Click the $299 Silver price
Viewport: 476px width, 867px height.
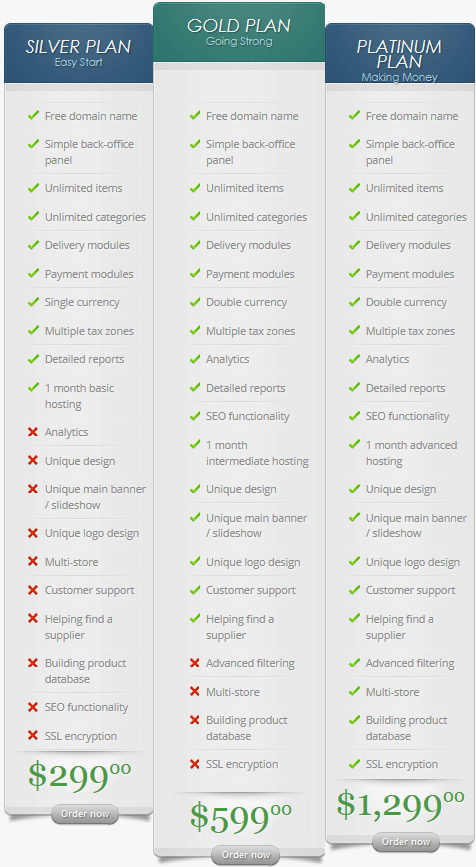coord(80,774)
